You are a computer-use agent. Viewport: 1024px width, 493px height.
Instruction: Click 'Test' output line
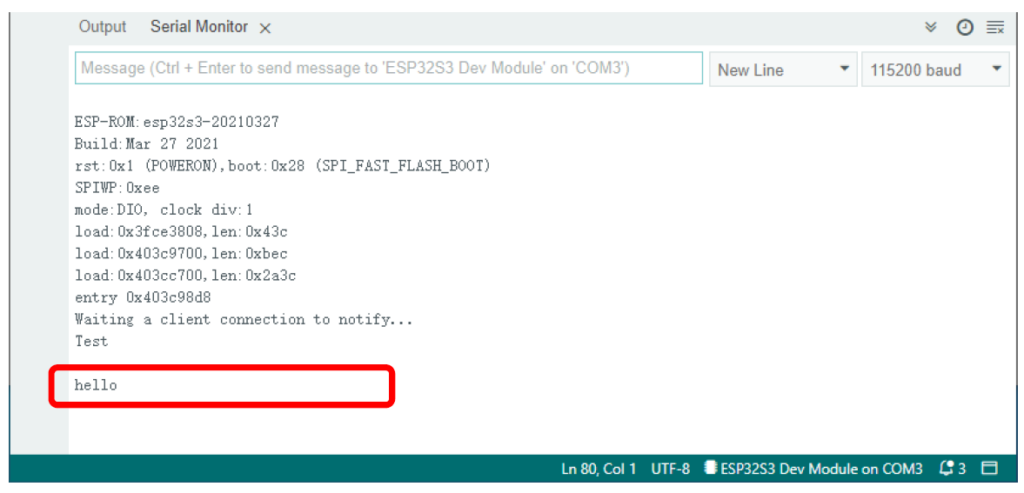point(91,341)
